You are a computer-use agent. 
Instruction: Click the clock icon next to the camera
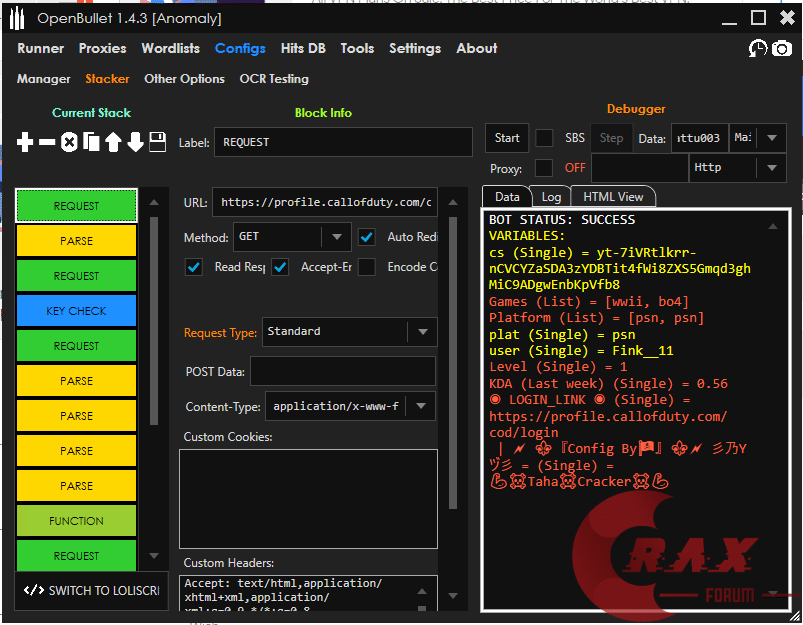click(758, 48)
